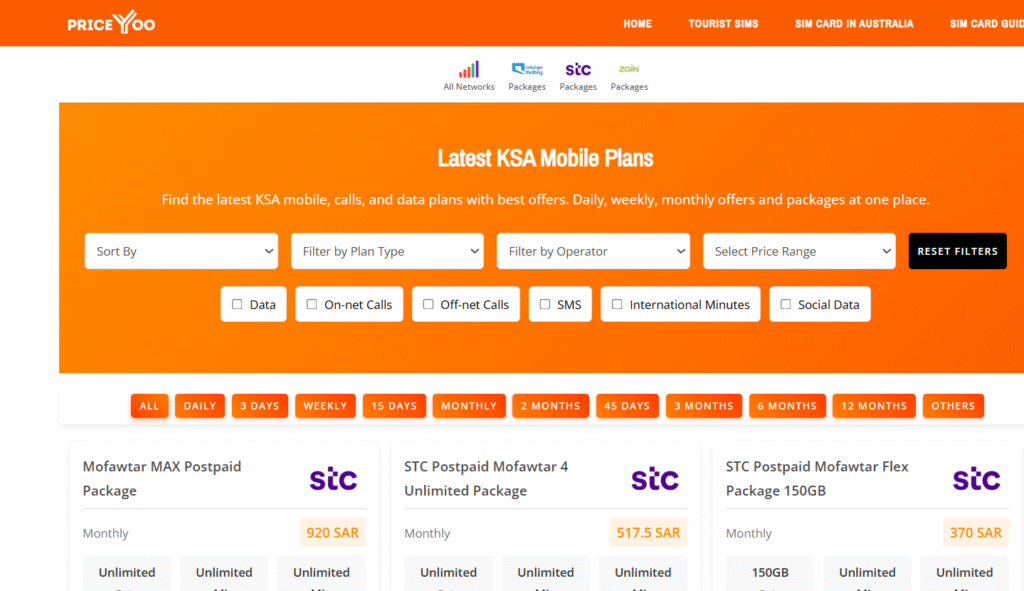Go to the HOME menu item
The height and width of the screenshot is (591, 1024).
coord(637,24)
